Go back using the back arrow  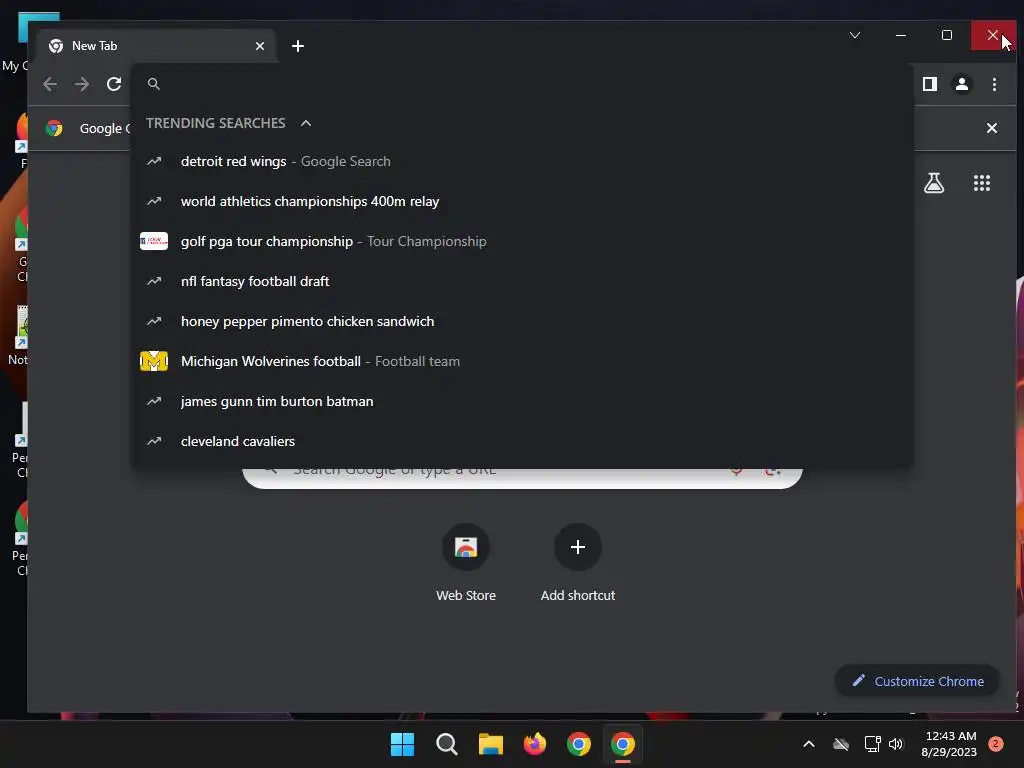coord(50,84)
